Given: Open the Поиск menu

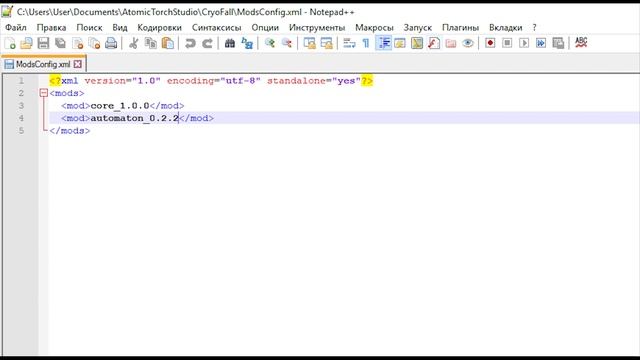Looking at the screenshot, I should pos(89,27).
